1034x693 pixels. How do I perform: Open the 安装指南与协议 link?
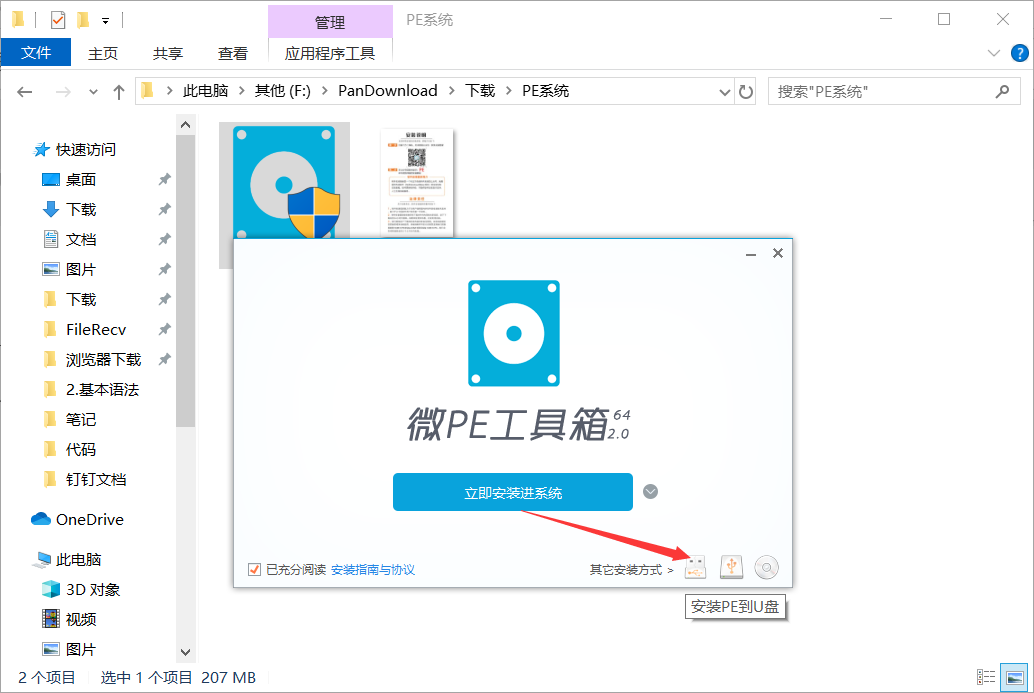coord(373,569)
